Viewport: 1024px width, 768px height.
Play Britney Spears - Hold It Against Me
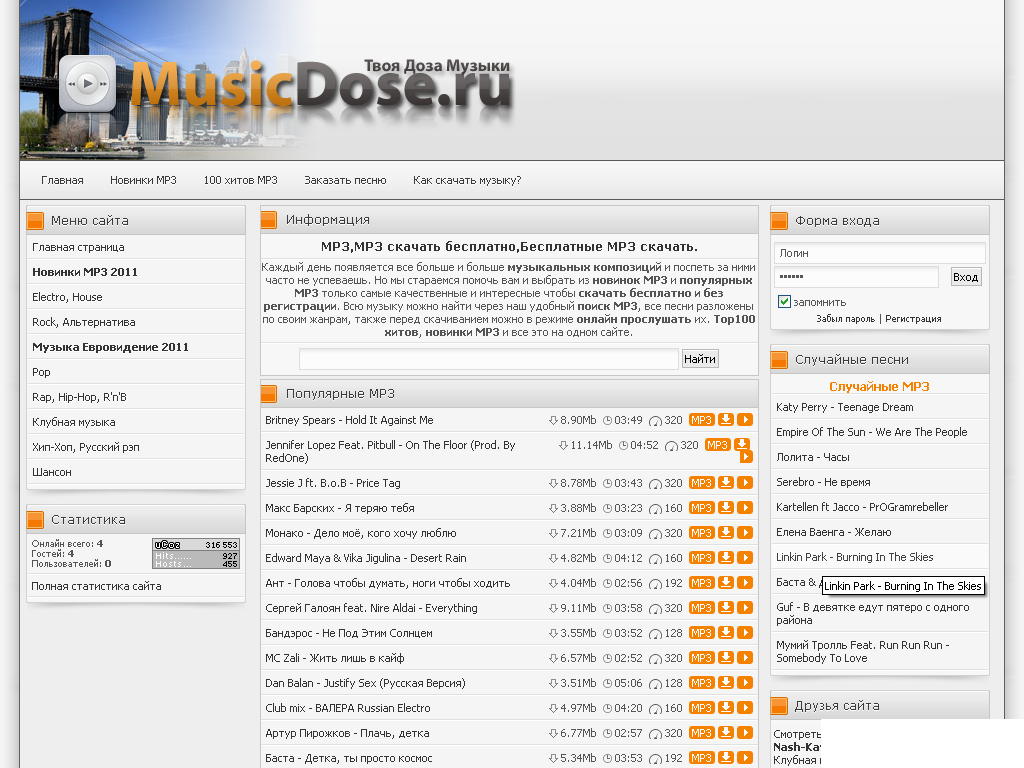pyautogui.click(x=745, y=420)
